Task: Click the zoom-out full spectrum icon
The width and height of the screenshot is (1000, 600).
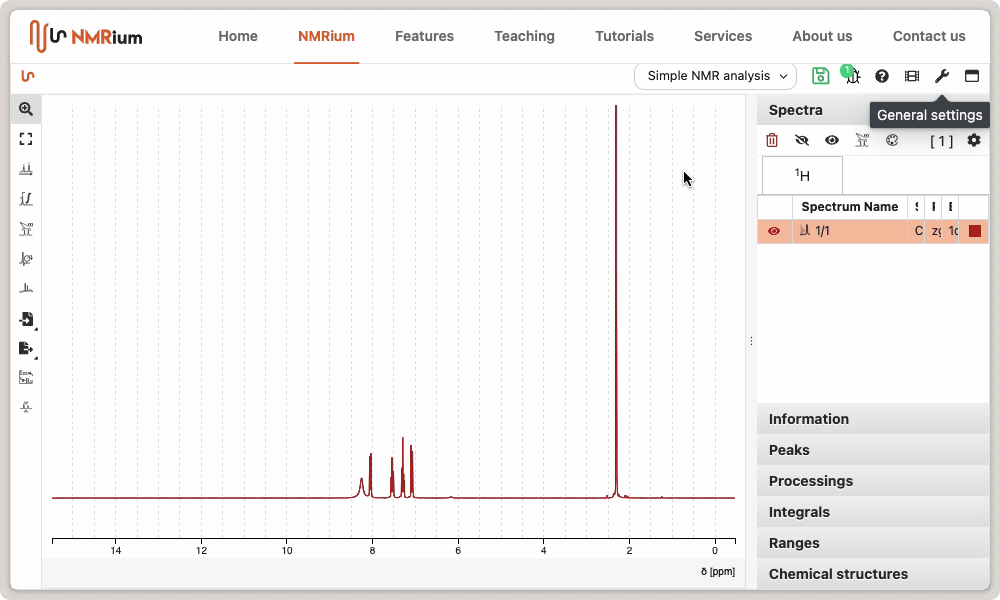Action: tap(26, 139)
